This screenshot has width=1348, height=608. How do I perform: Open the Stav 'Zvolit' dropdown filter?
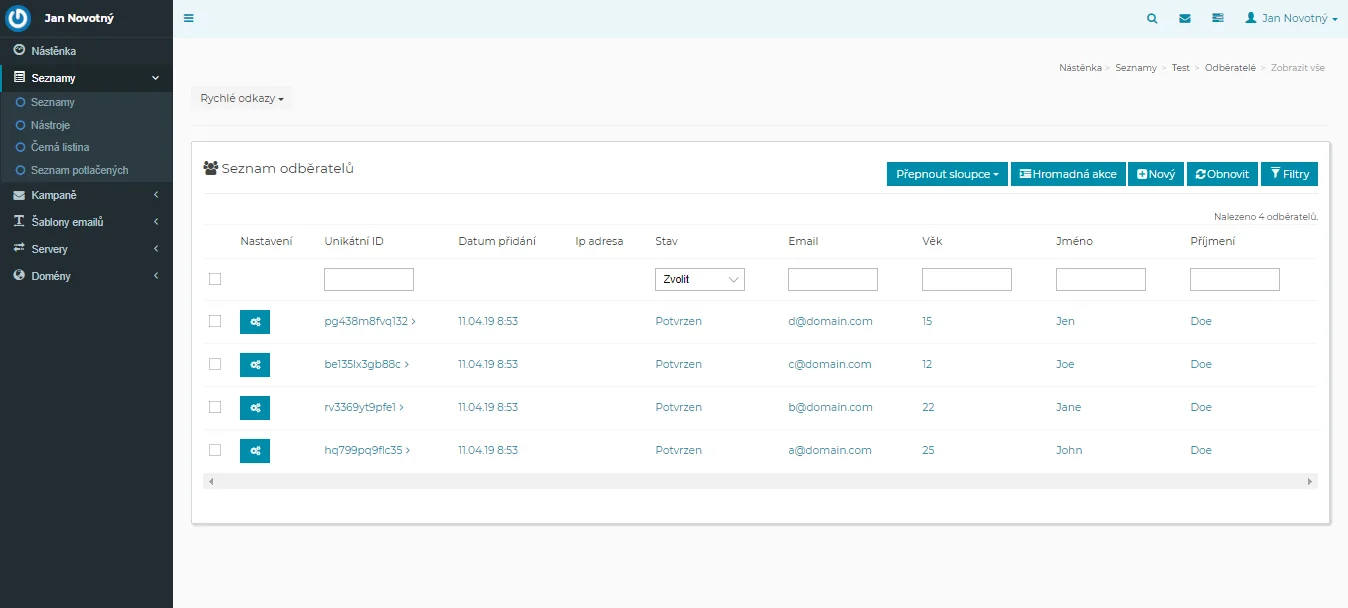coord(700,280)
